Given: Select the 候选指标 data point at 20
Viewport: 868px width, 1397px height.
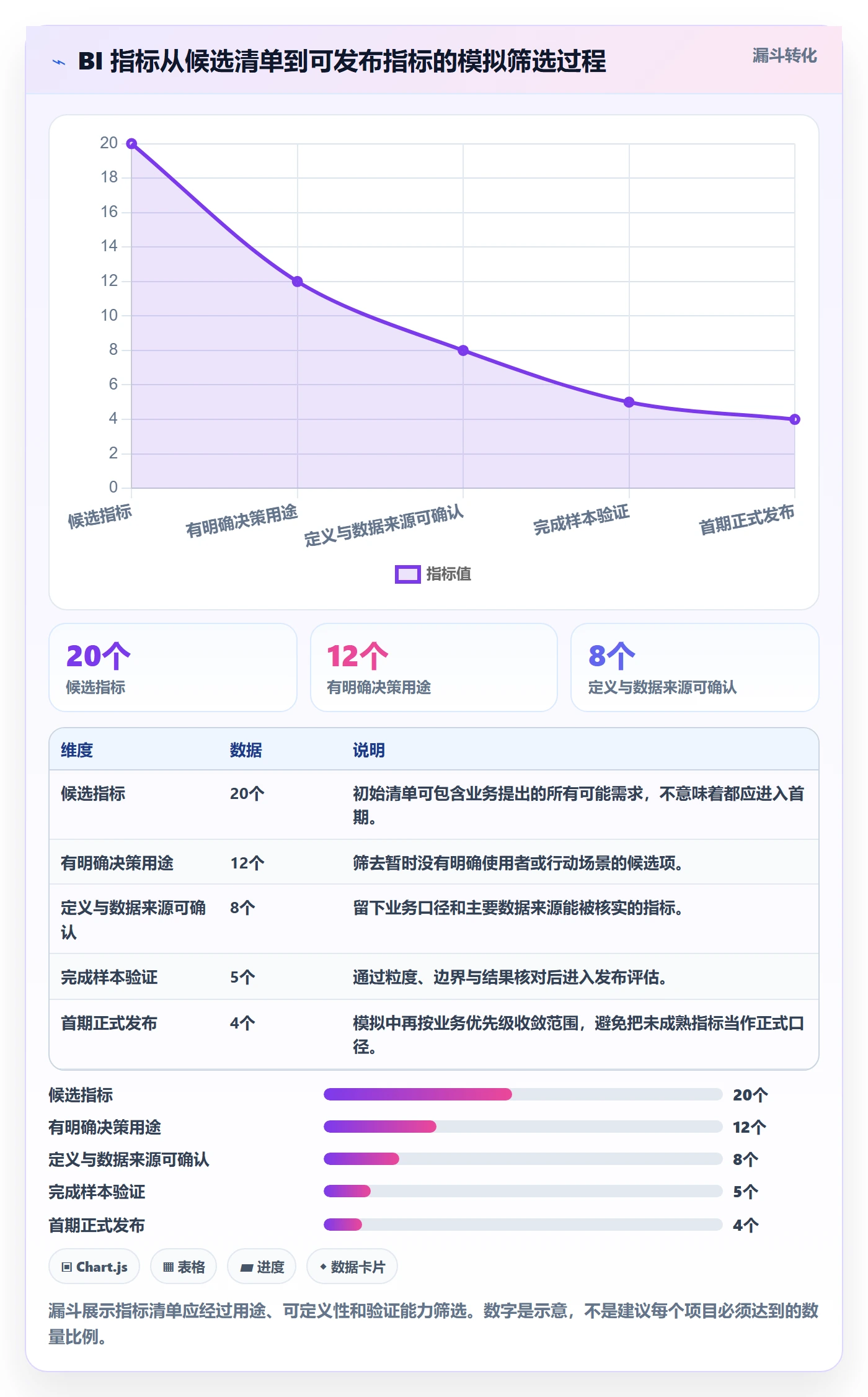Looking at the screenshot, I should pyautogui.click(x=131, y=144).
